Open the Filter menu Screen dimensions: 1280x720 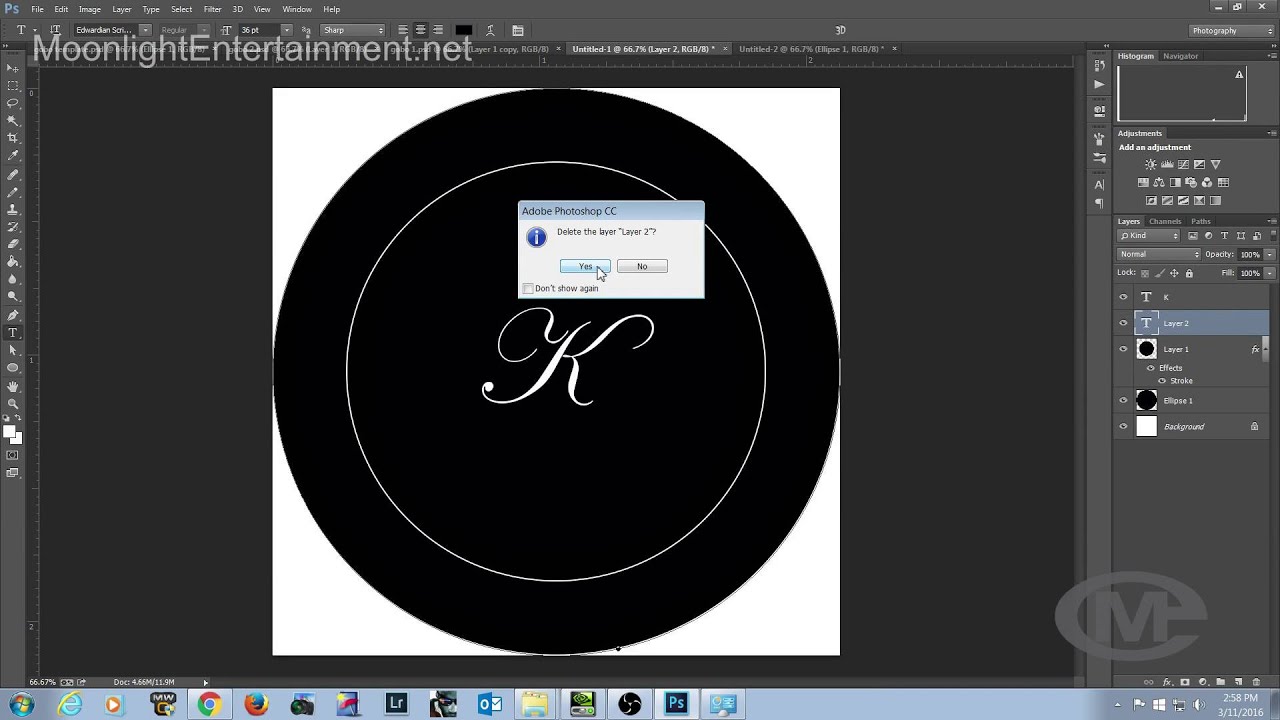212,9
